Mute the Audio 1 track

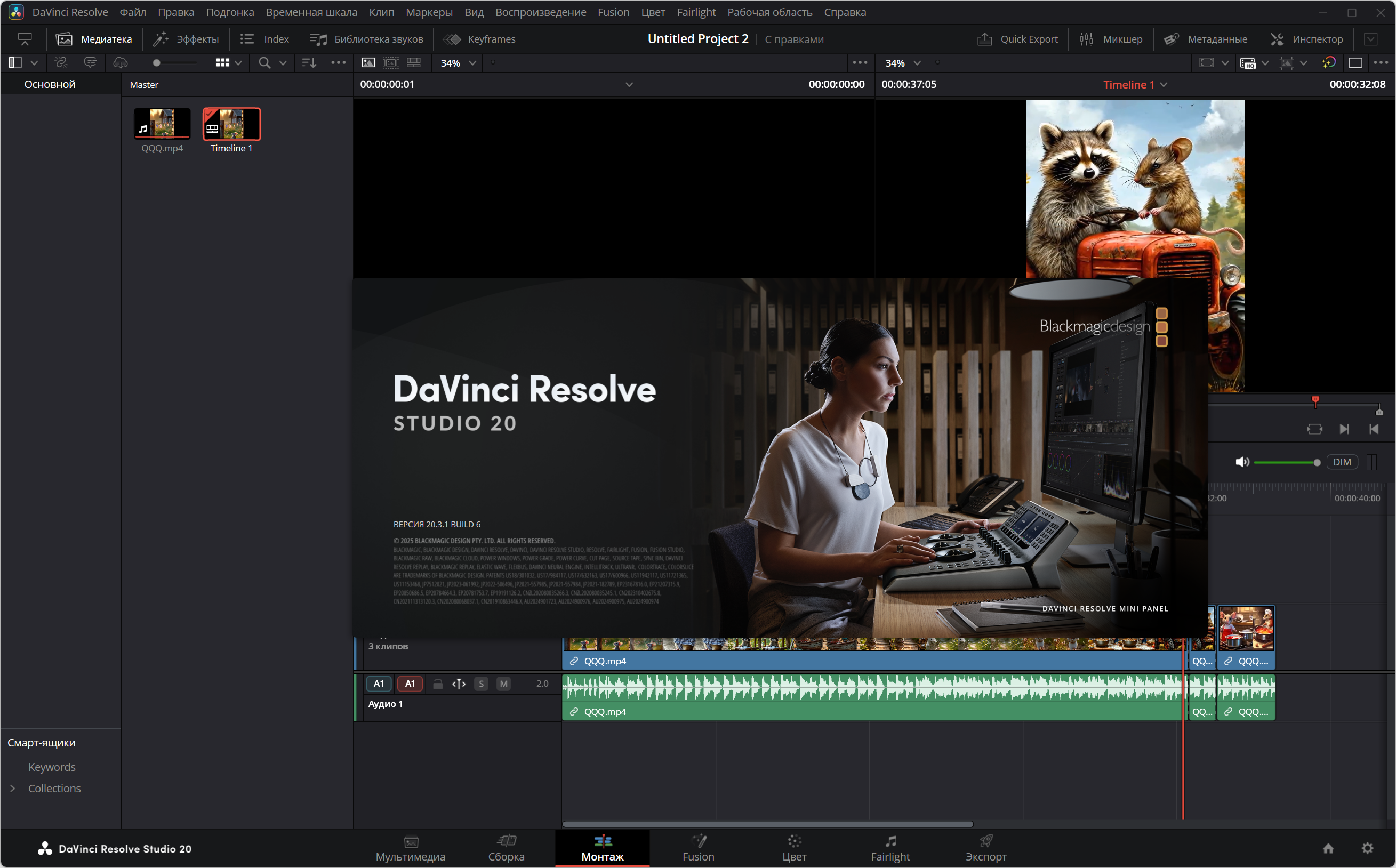(503, 684)
